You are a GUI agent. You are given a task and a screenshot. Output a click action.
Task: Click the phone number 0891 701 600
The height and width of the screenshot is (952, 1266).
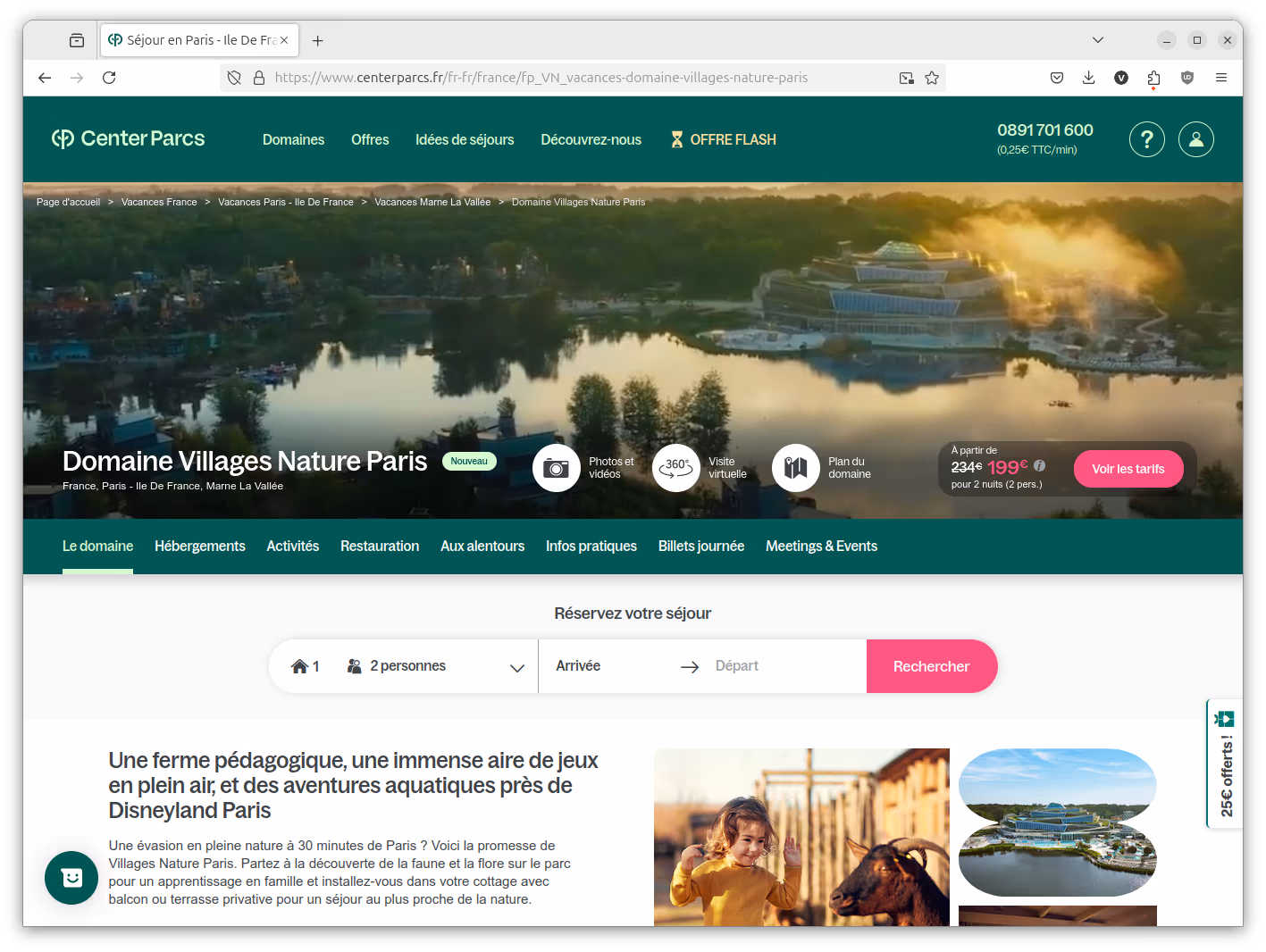[1044, 130]
